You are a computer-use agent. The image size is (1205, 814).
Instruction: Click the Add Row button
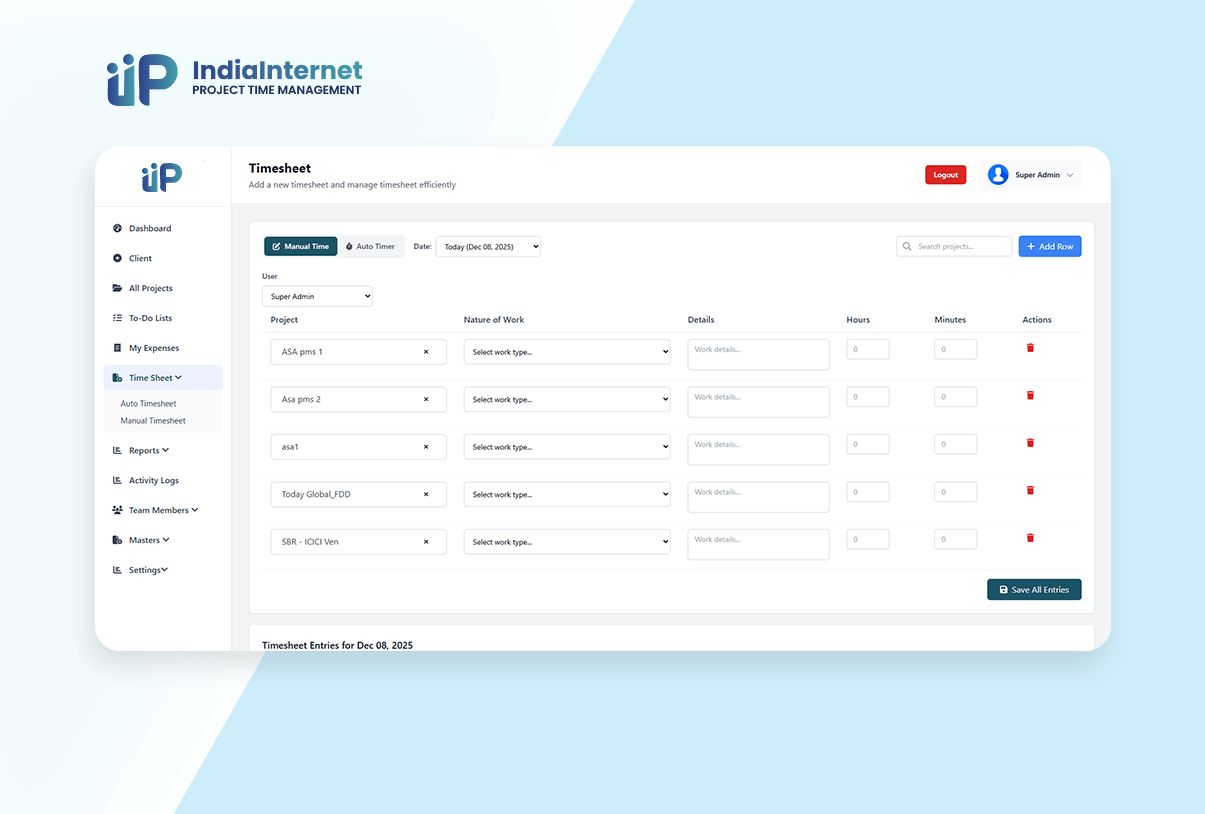tap(1049, 246)
